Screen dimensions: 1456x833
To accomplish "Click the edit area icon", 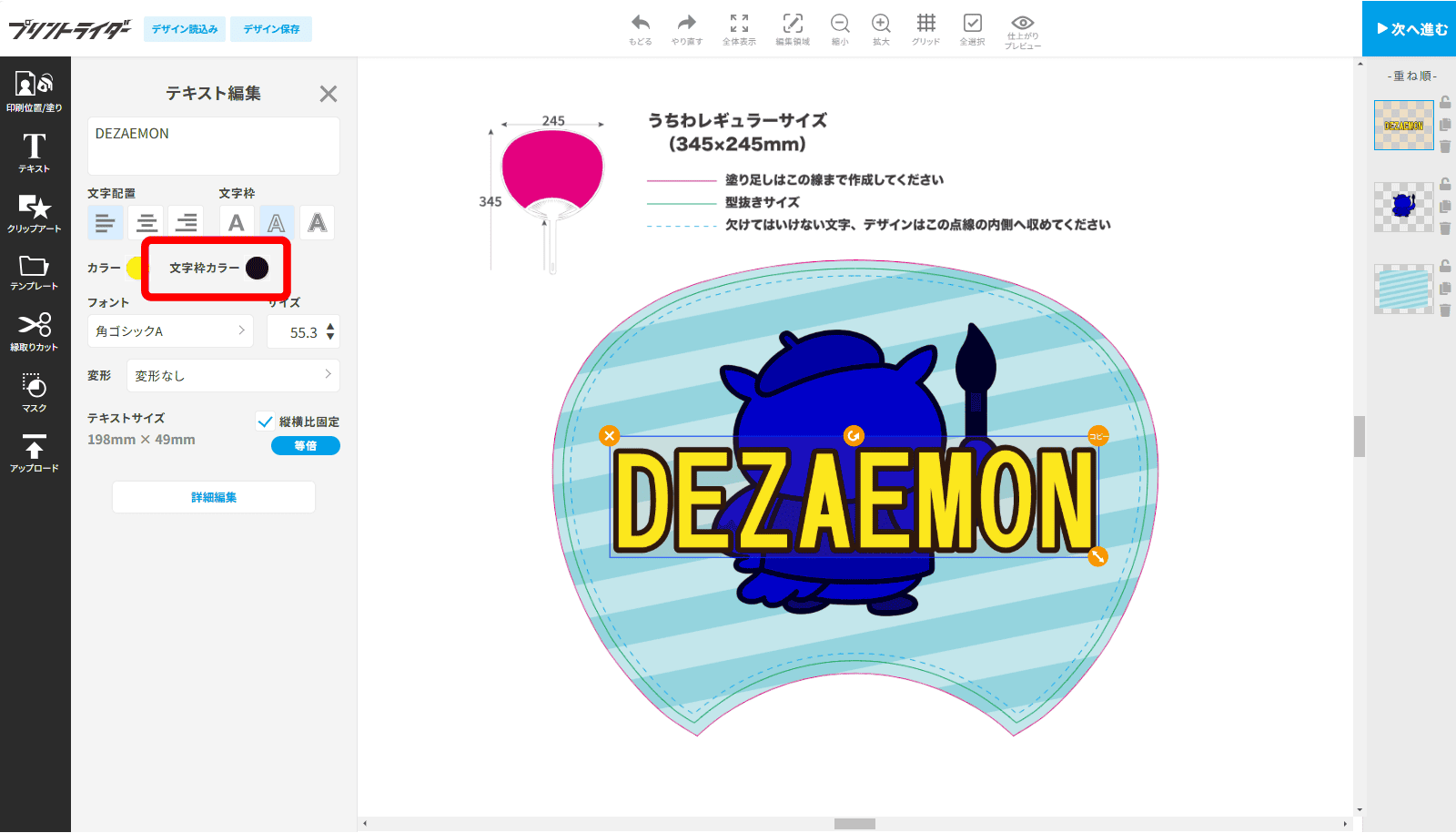I will [793, 29].
